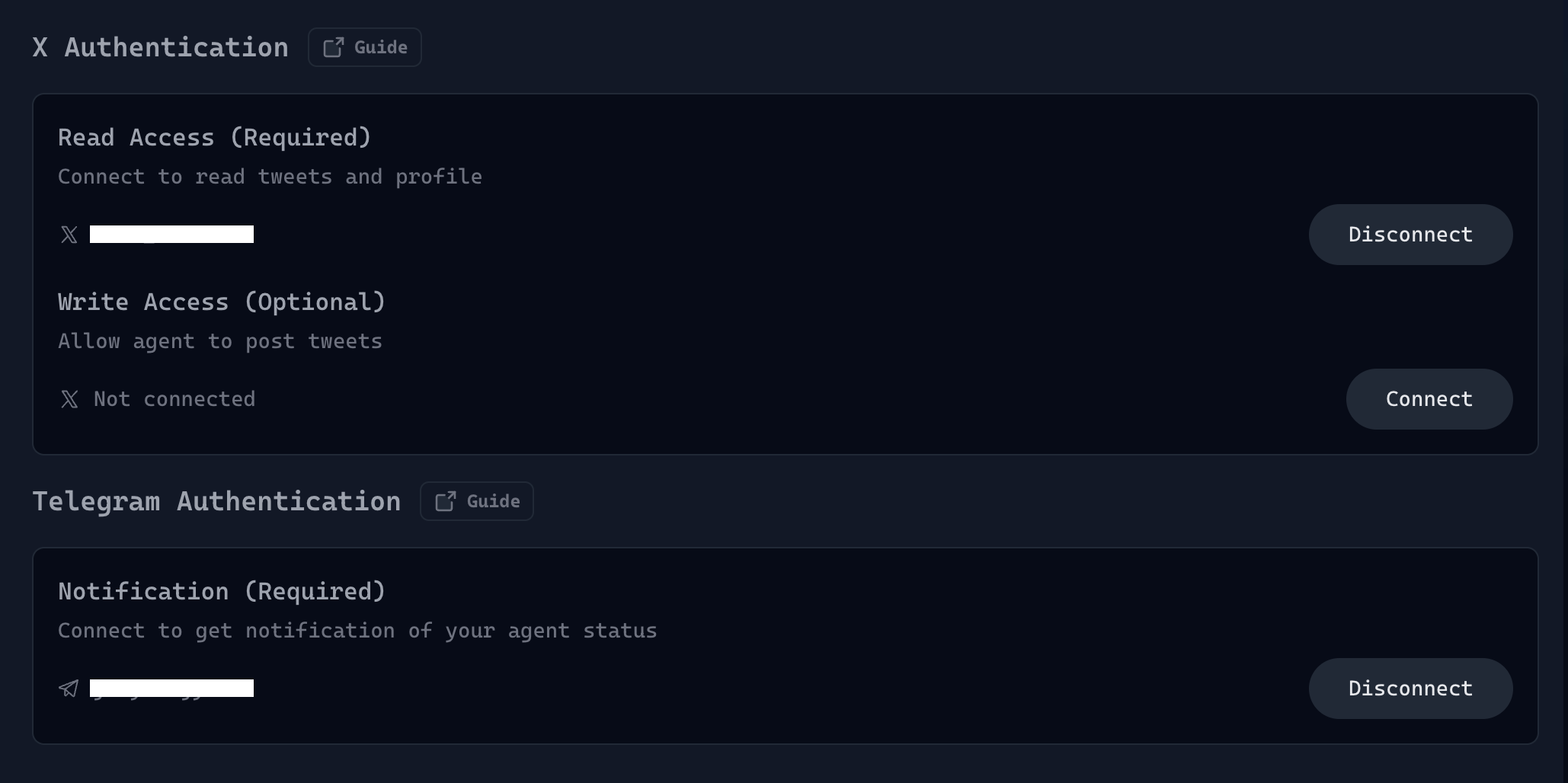The width and height of the screenshot is (1568, 783).
Task: Connect X write access for posting tweets
Action: point(1429,399)
